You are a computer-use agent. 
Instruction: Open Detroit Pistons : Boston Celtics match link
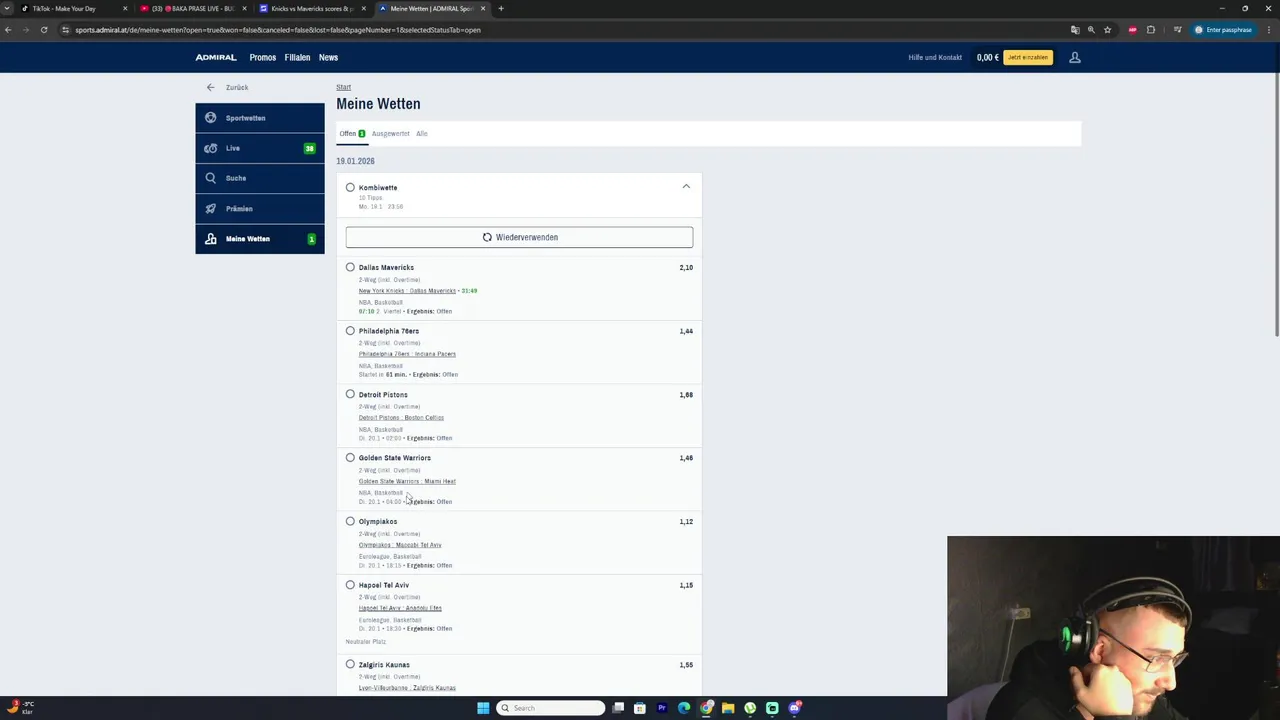click(401, 418)
